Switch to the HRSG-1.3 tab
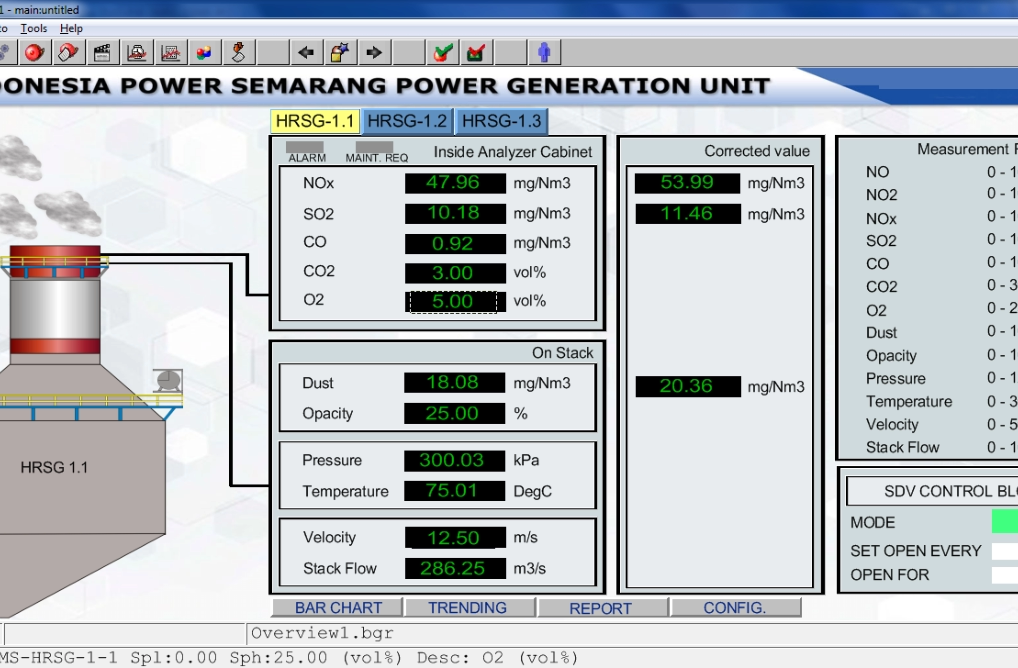This screenshot has width=1018, height=668. click(x=501, y=121)
